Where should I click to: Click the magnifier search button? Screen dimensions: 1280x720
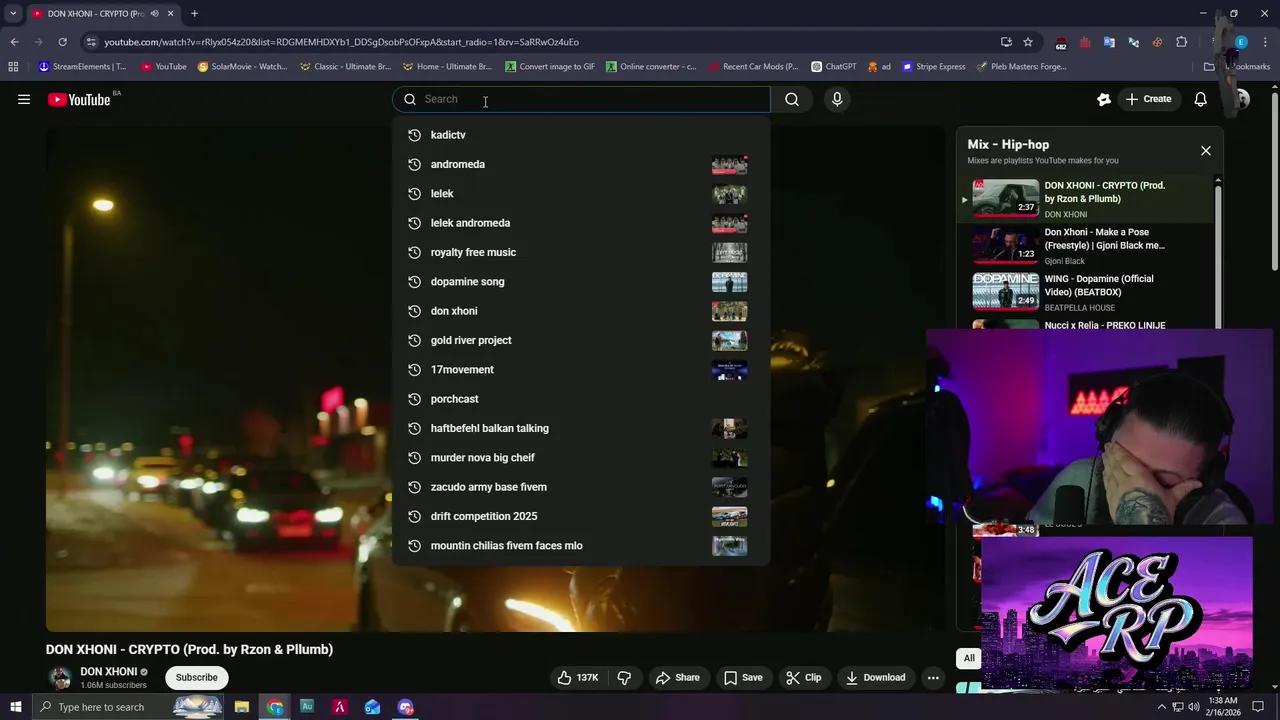coord(792,99)
